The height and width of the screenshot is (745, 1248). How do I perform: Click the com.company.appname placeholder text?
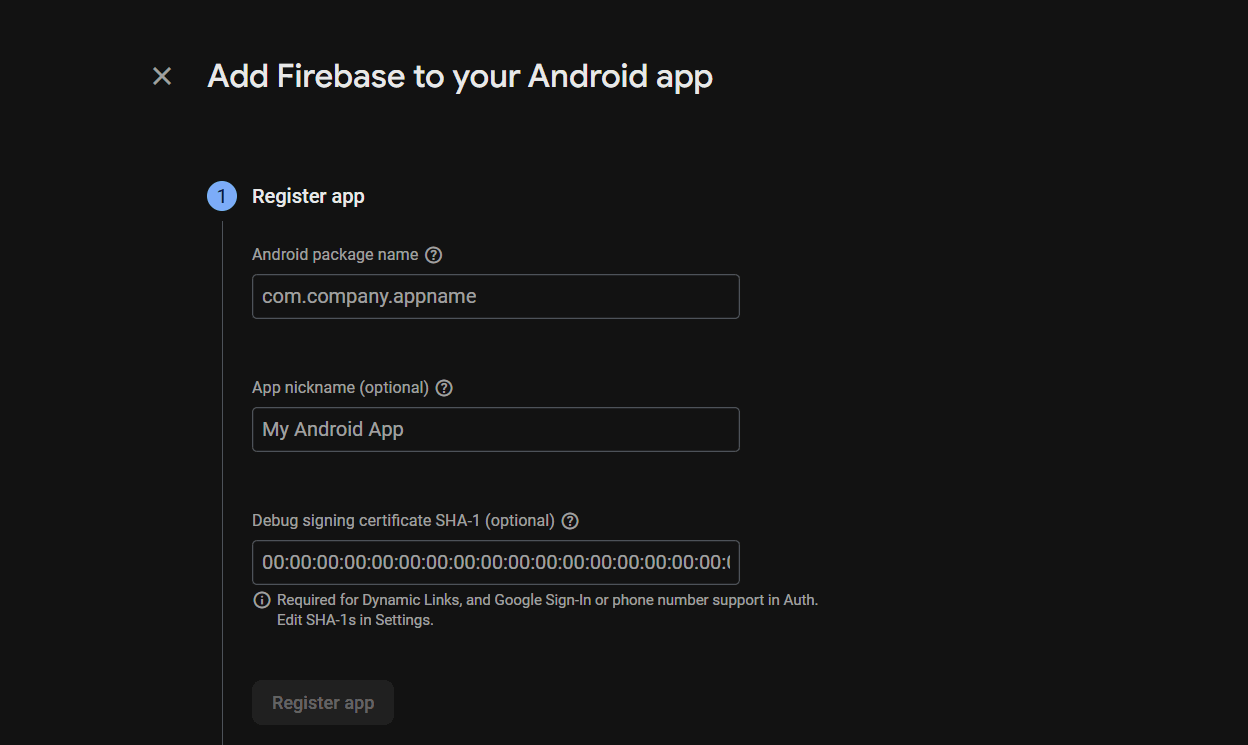(369, 296)
